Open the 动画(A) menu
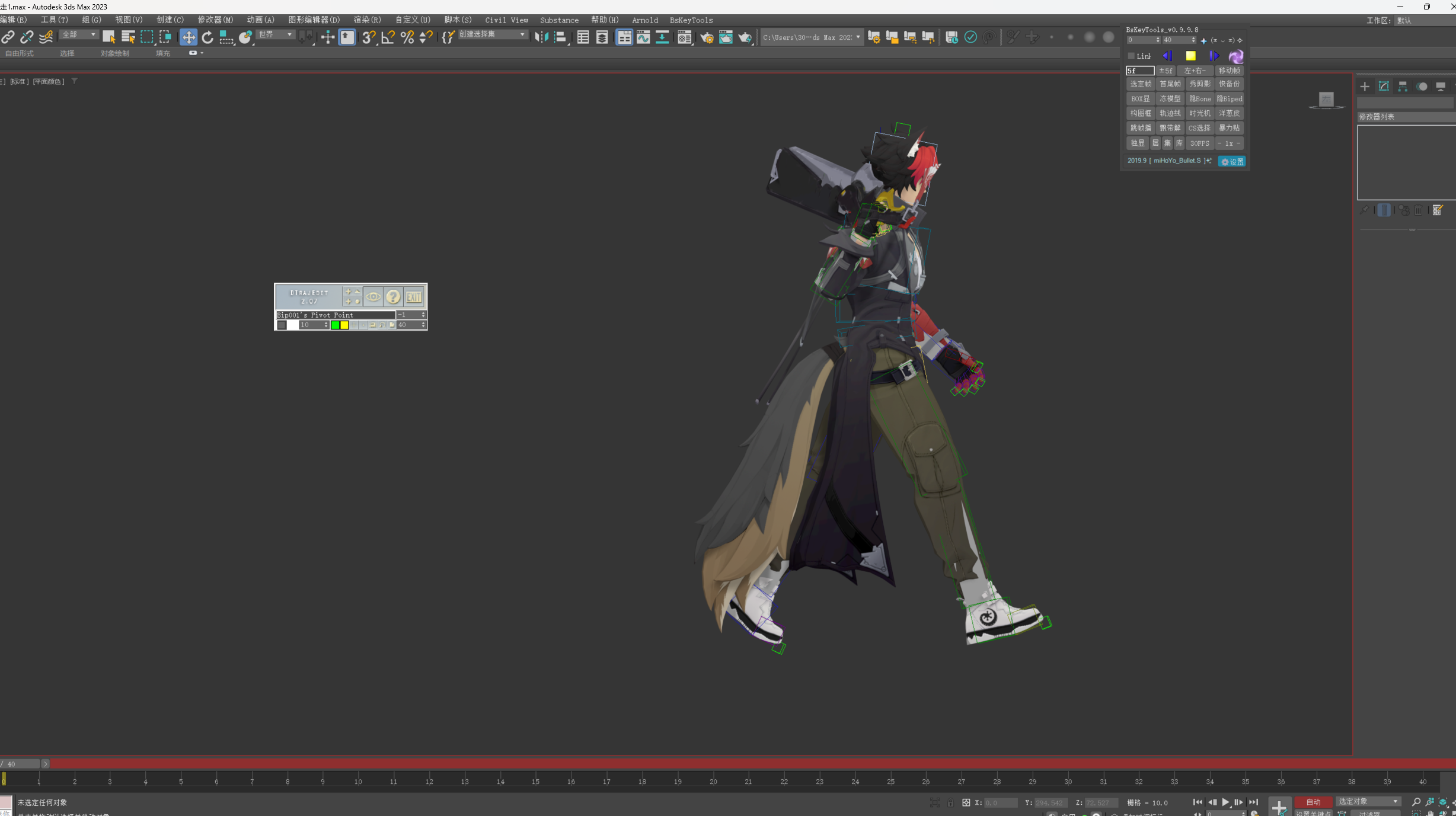This screenshot has width=1456, height=816. click(260, 20)
